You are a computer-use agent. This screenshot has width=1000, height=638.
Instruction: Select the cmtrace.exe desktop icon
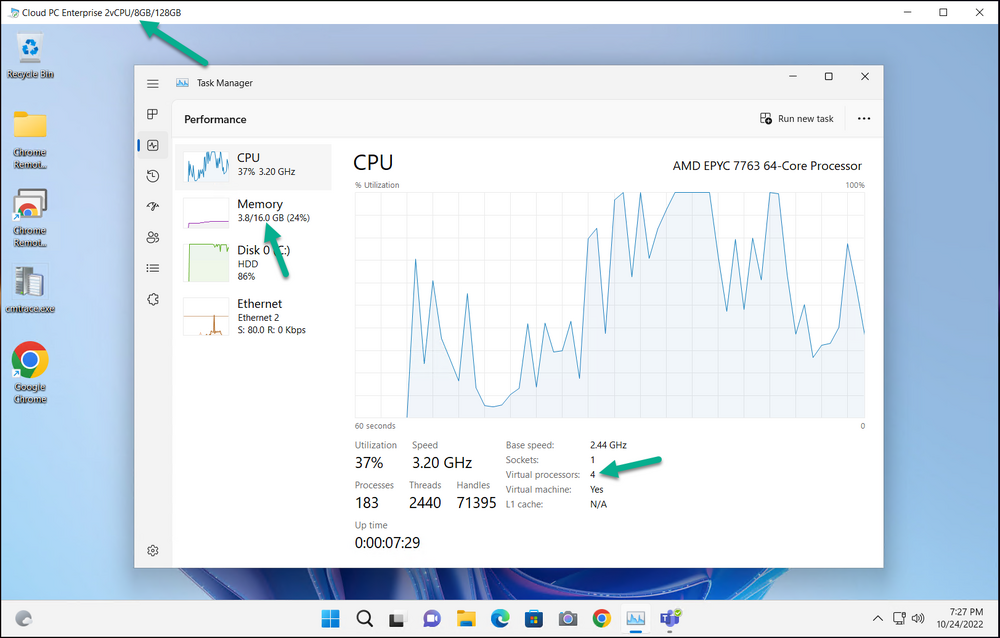30,290
